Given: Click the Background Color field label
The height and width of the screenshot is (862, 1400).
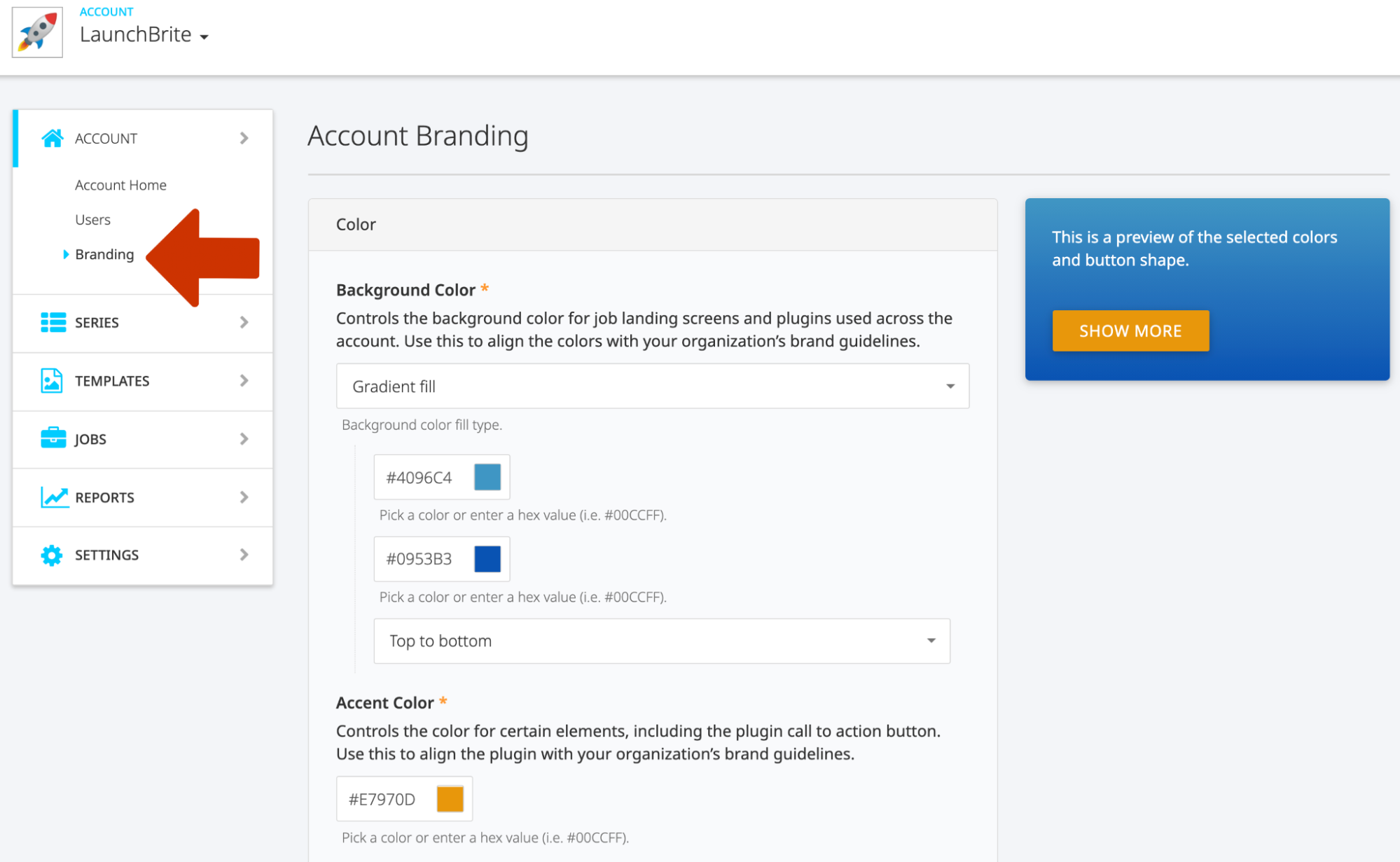Looking at the screenshot, I should tap(406, 290).
